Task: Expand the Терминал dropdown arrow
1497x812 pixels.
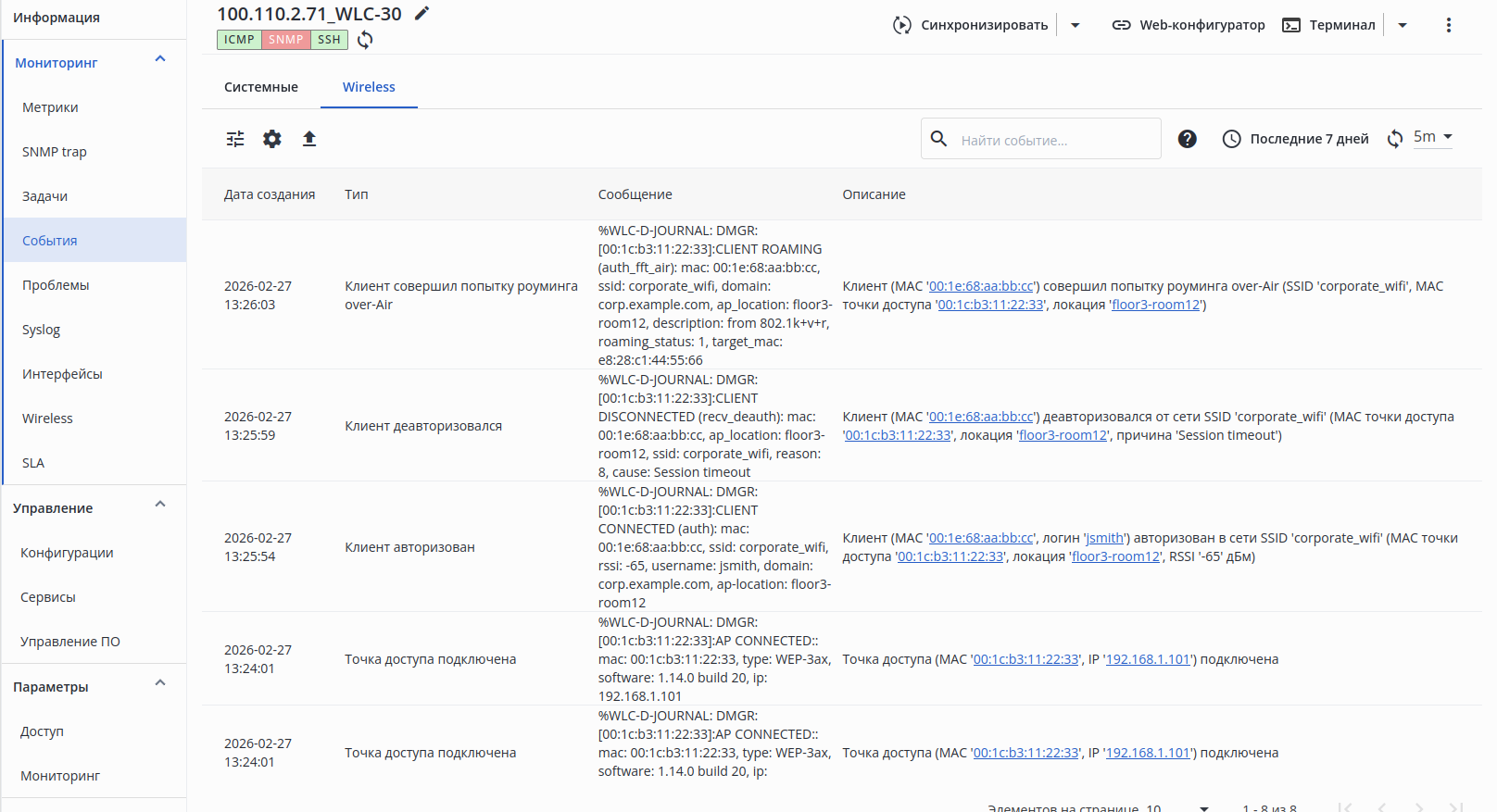Action: [x=1403, y=25]
